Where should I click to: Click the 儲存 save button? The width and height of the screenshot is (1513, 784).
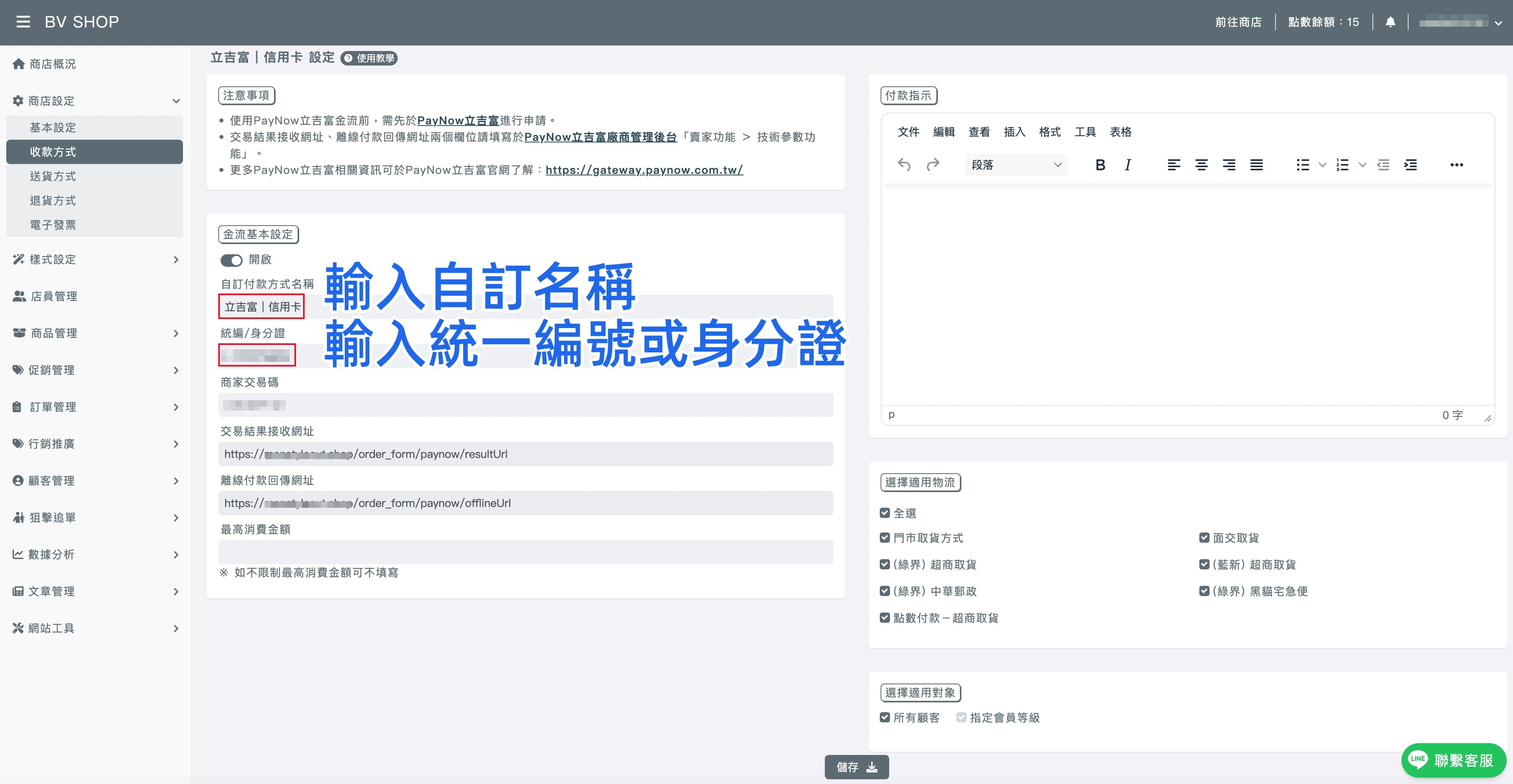point(856,767)
